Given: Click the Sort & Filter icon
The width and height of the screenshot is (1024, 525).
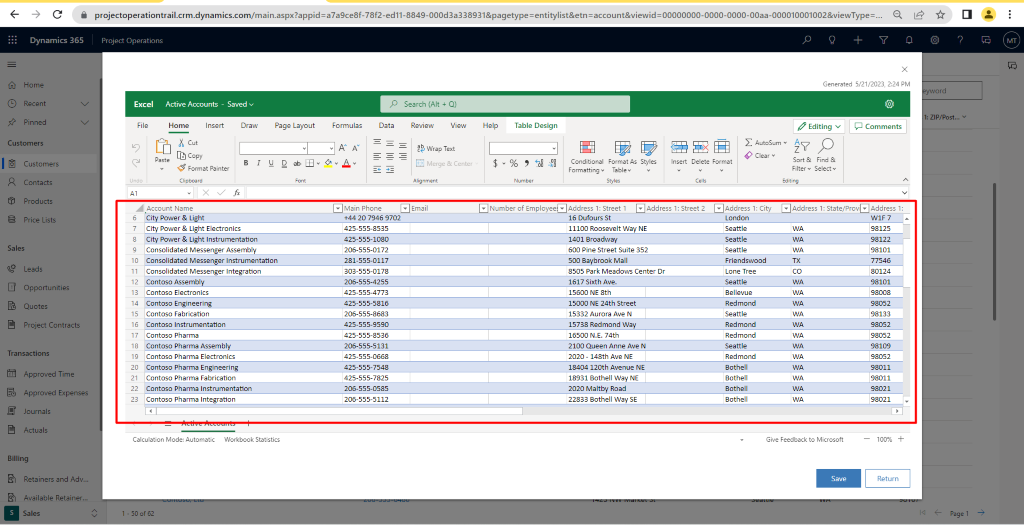Looking at the screenshot, I should (802, 147).
